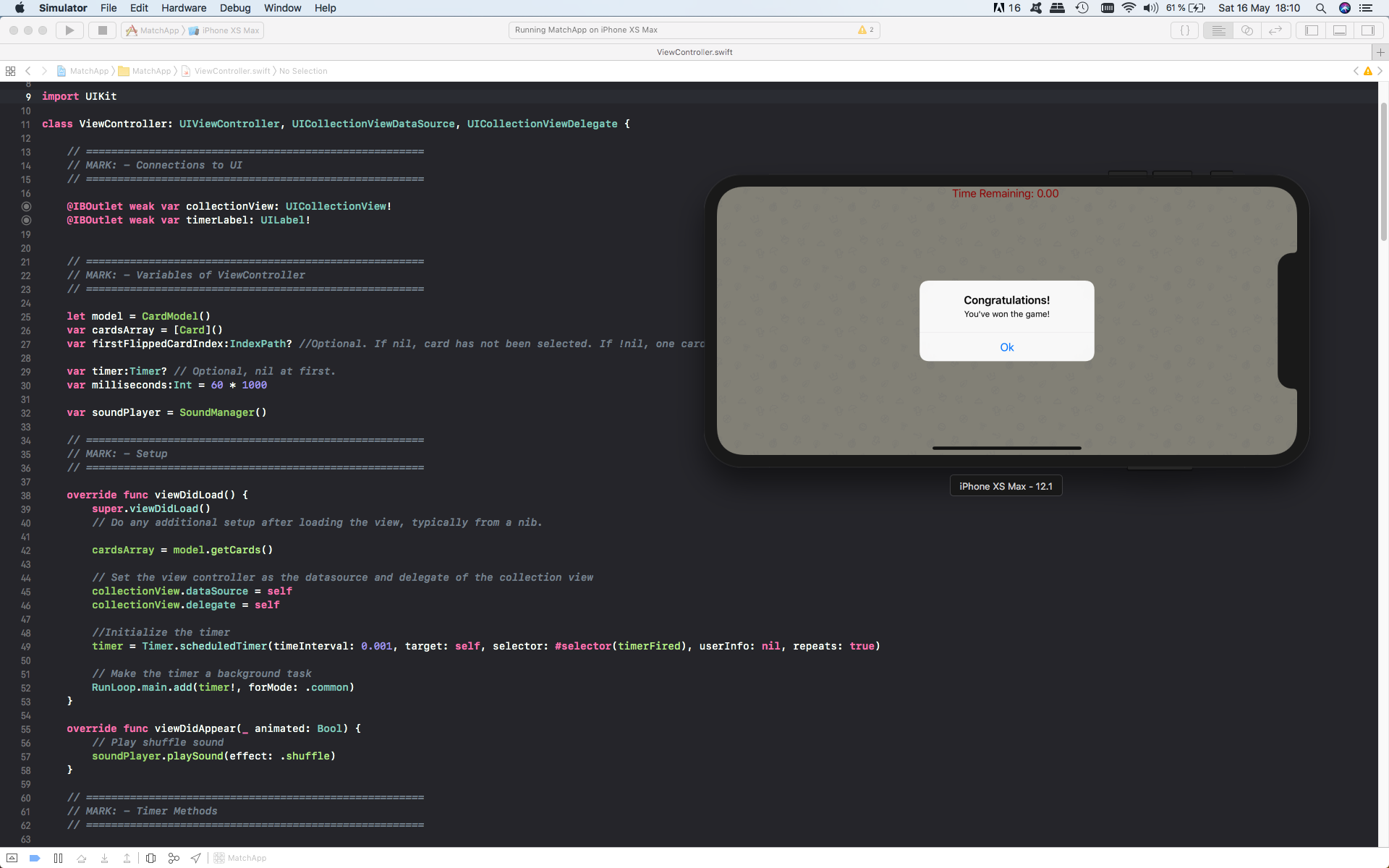Click the warning count in activity bar

[x=866, y=30]
